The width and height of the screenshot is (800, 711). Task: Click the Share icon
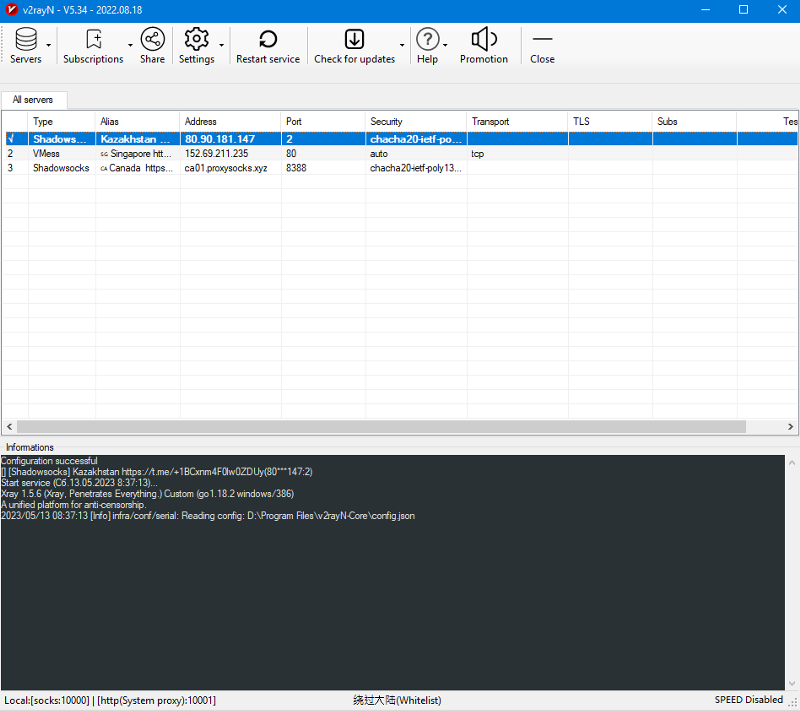[153, 39]
